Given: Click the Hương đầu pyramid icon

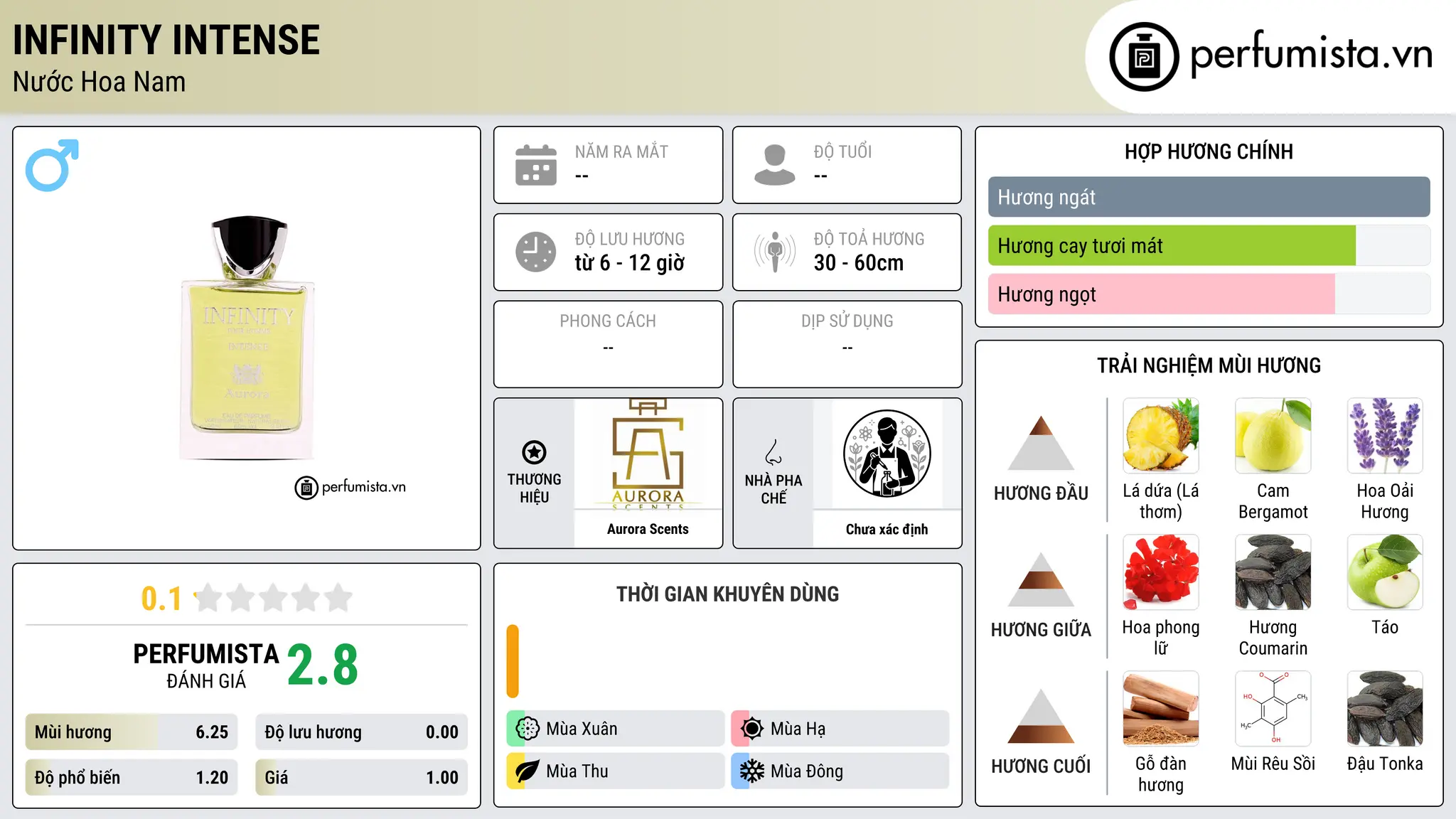Looking at the screenshot, I should (x=1042, y=443).
